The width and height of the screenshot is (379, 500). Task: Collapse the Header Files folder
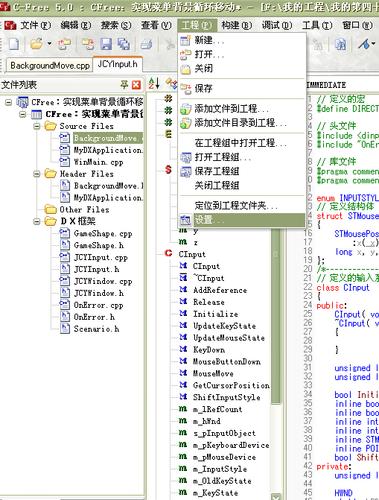pos(37,174)
